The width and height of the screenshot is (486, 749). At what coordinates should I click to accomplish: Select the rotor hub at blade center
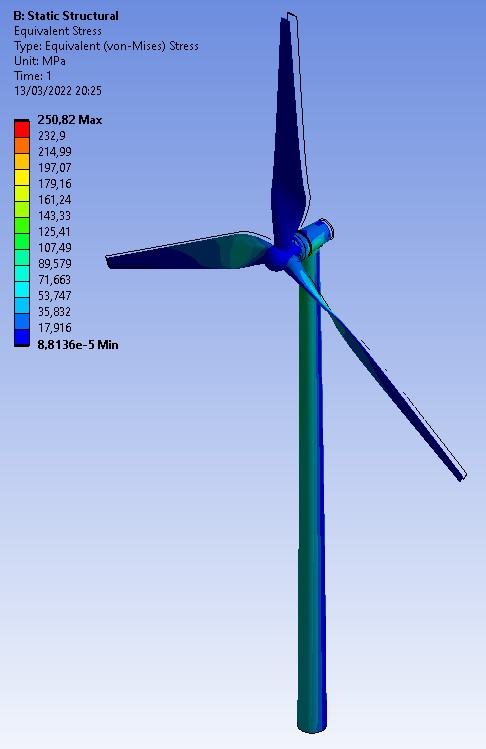point(276,258)
